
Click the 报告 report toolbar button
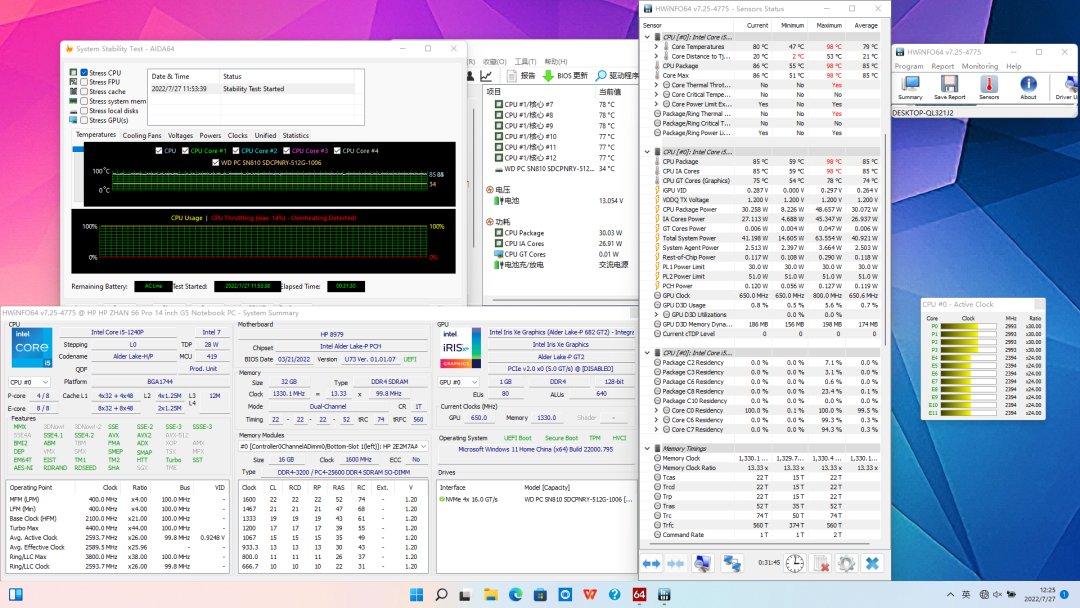(520, 75)
